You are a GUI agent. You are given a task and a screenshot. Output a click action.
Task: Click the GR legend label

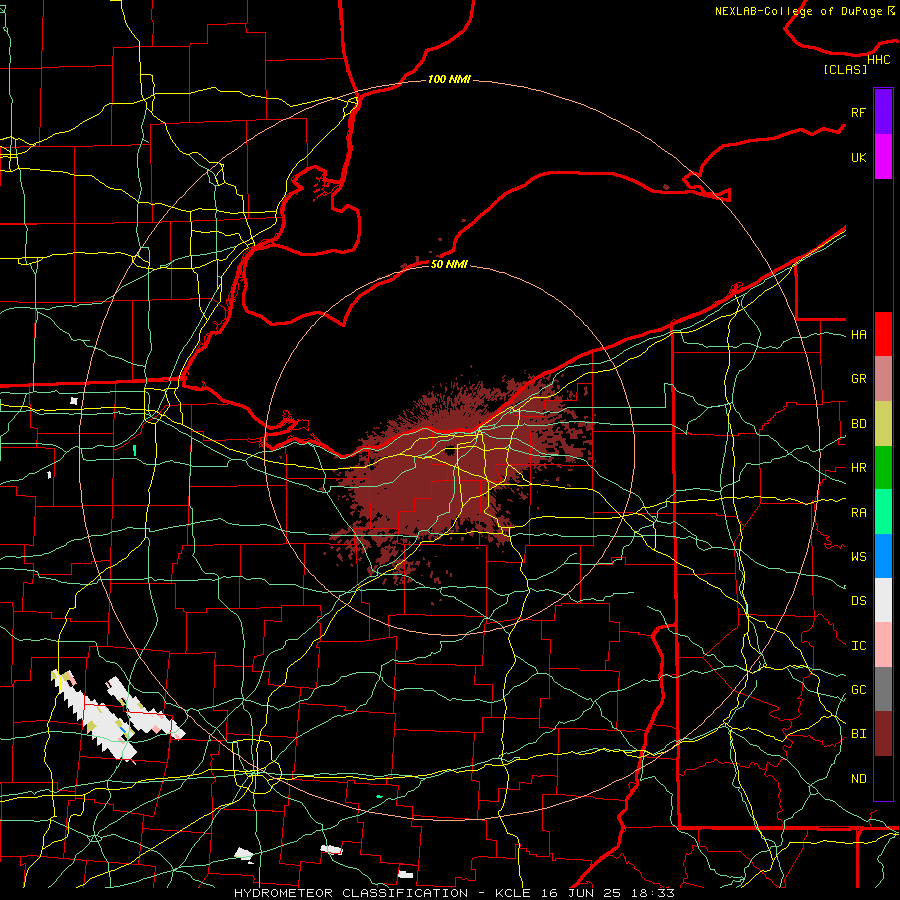[x=858, y=379]
